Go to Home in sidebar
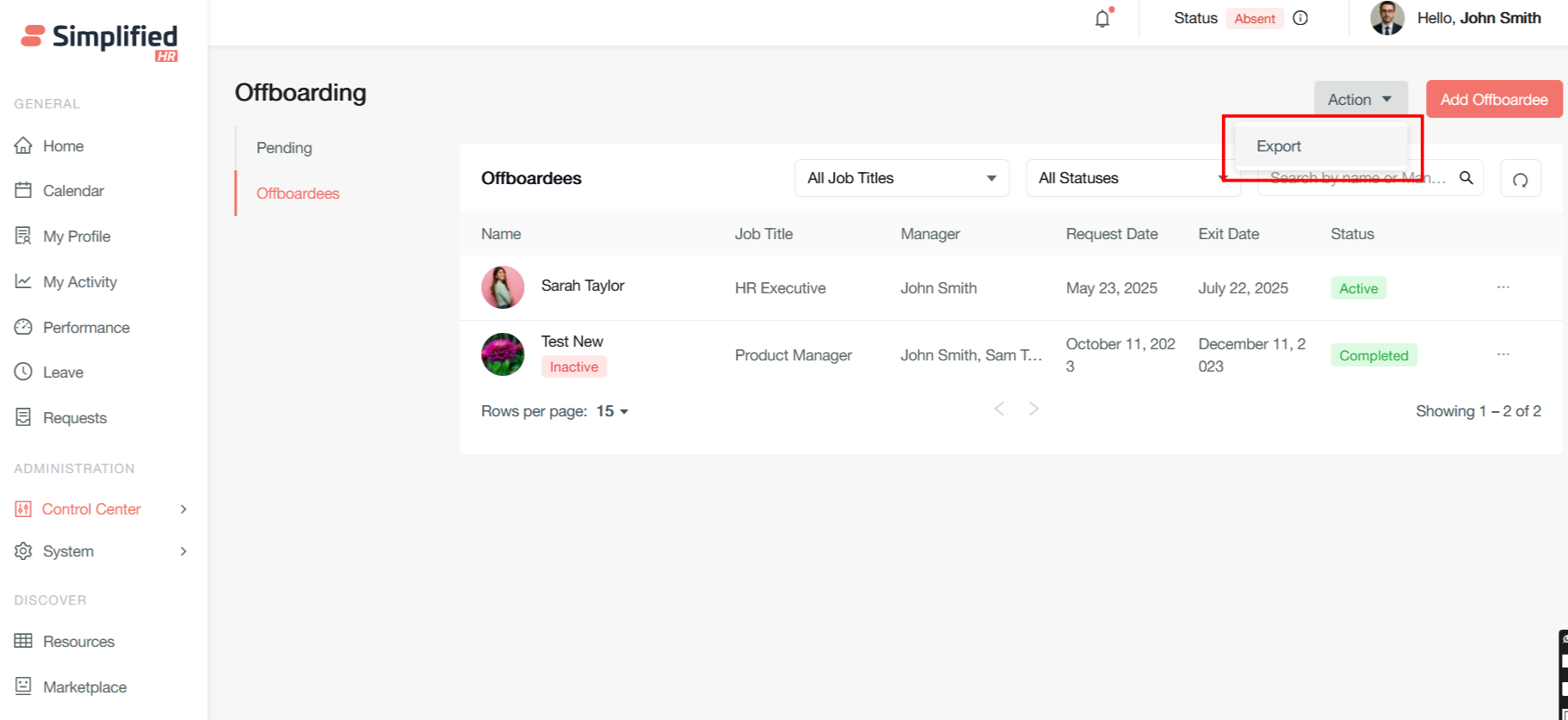Viewport: 1568px width, 720px height. 63,146
